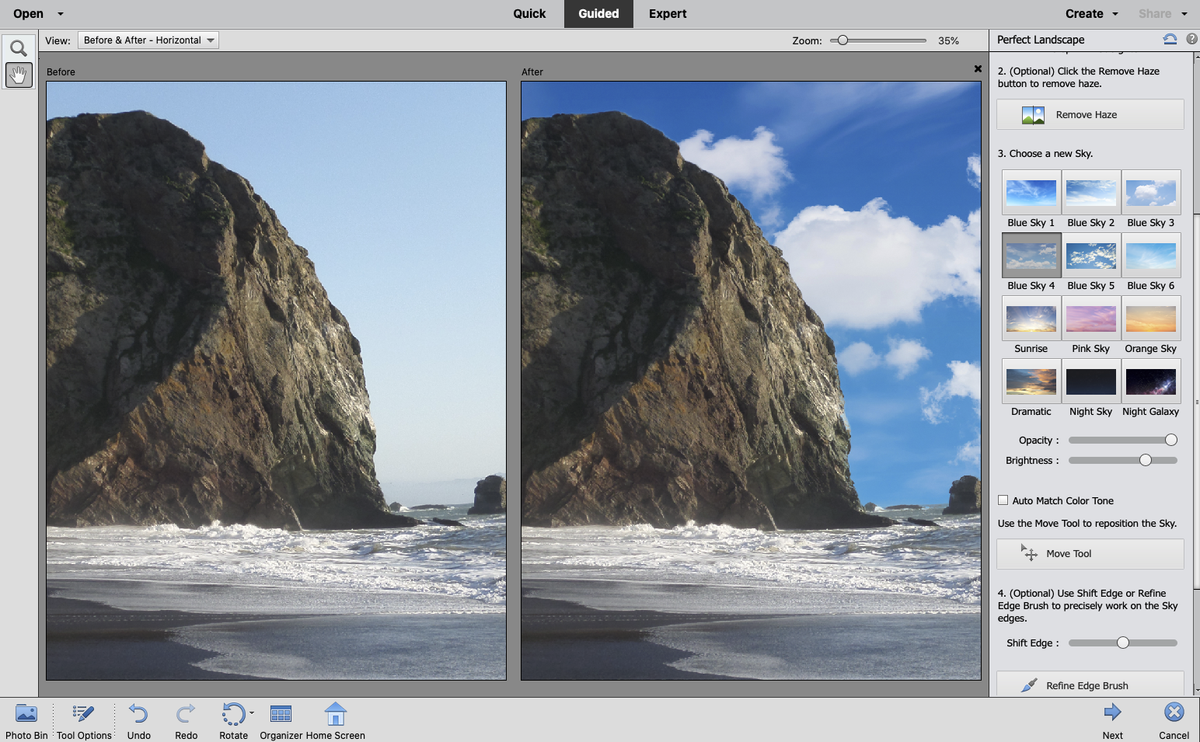The height and width of the screenshot is (742, 1200).
Task: Click the Undo icon
Action: 138,714
